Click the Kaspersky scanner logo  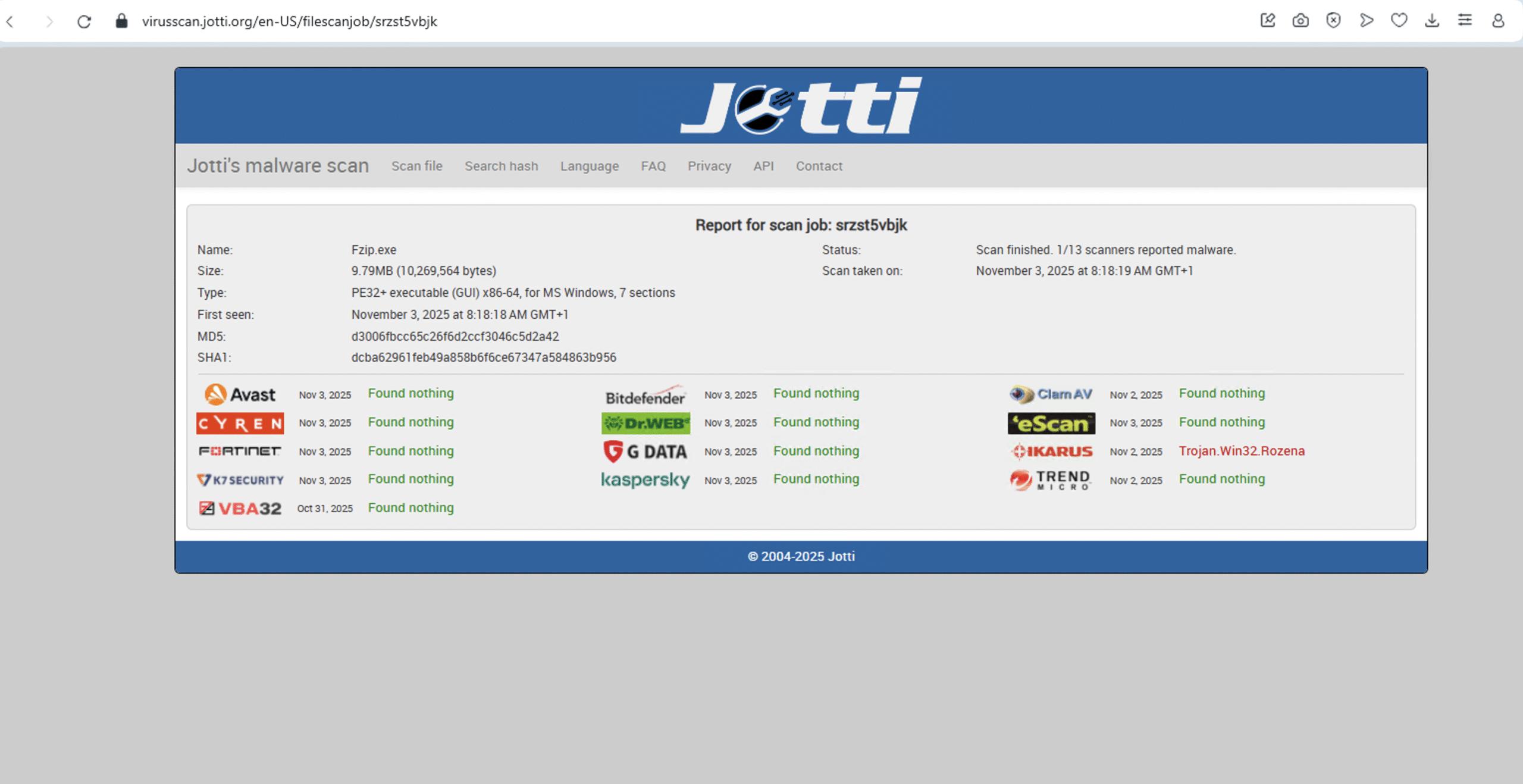645,479
